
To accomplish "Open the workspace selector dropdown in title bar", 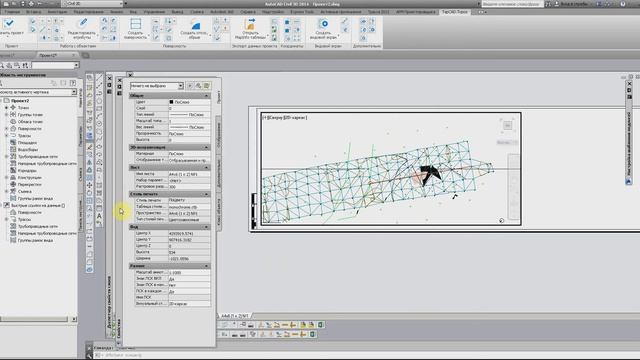I will (92, 4).
